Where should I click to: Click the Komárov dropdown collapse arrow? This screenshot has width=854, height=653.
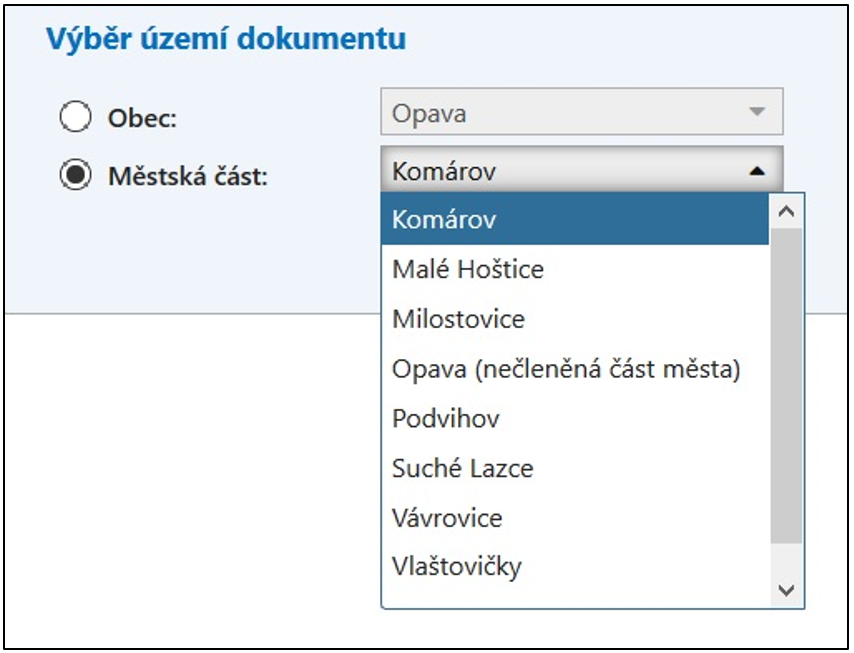click(x=757, y=171)
